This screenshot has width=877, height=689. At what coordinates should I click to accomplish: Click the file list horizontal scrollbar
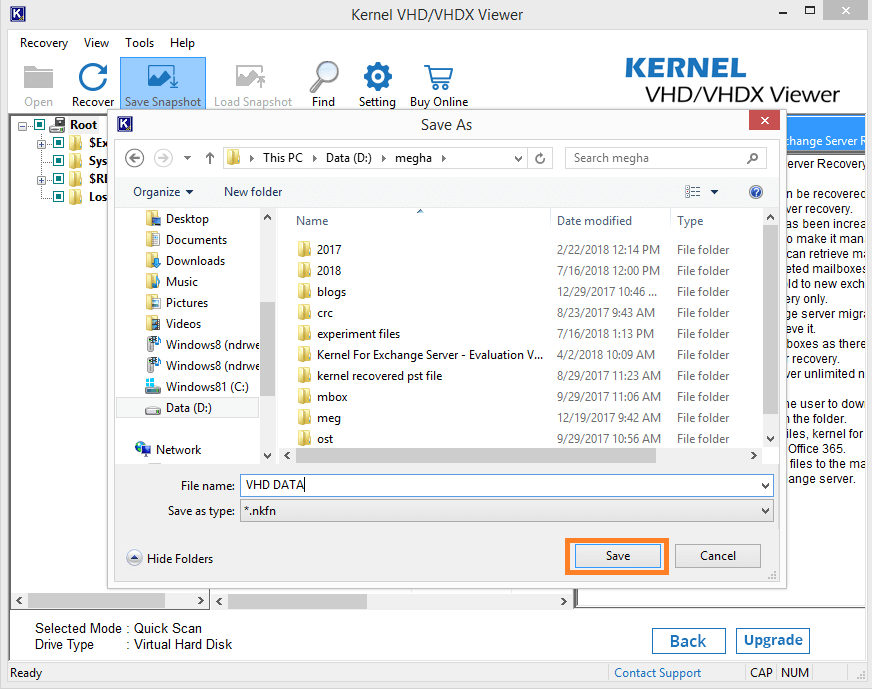point(475,456)
